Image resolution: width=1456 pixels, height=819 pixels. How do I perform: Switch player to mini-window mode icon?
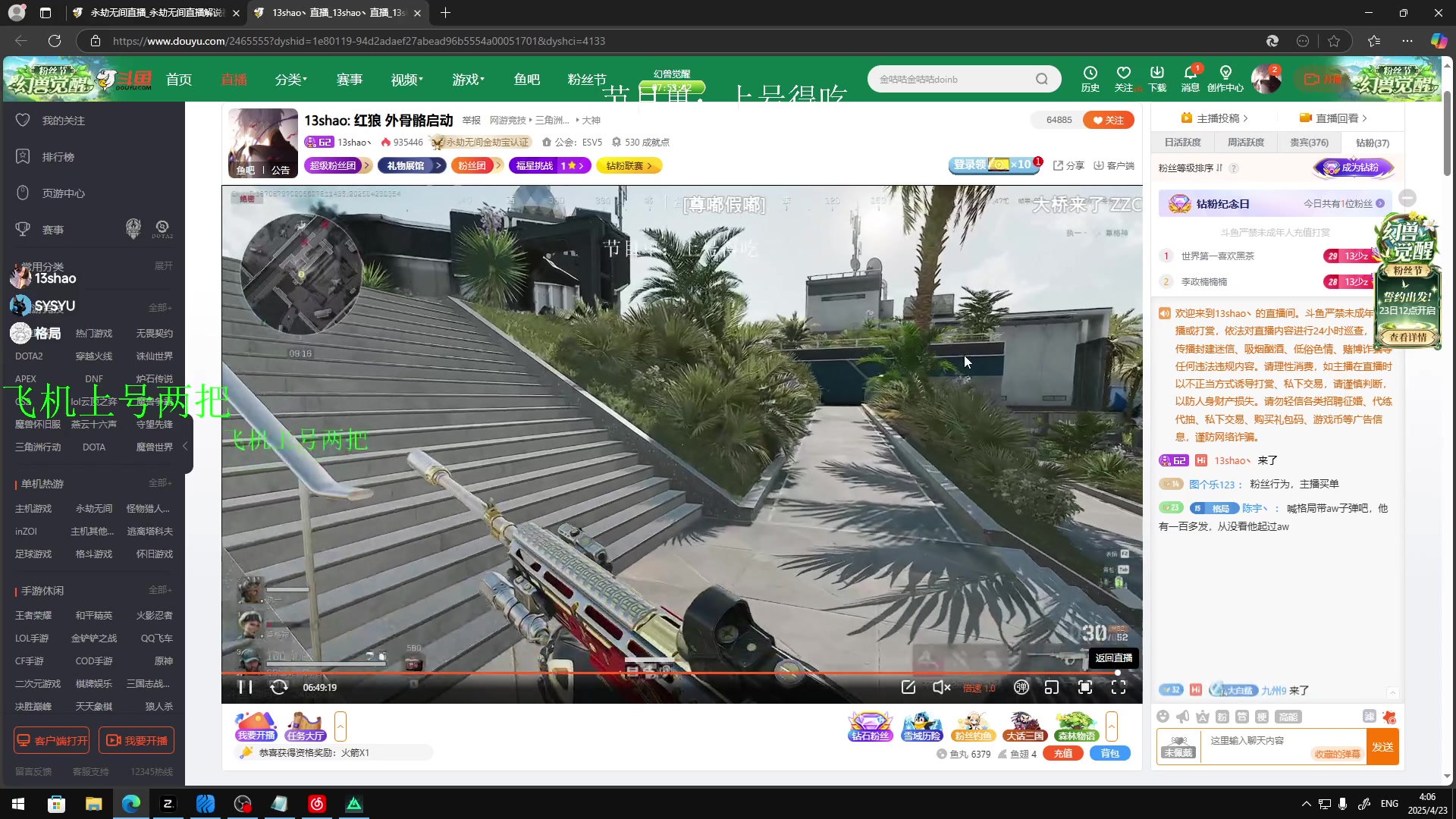coord(1052,687)
